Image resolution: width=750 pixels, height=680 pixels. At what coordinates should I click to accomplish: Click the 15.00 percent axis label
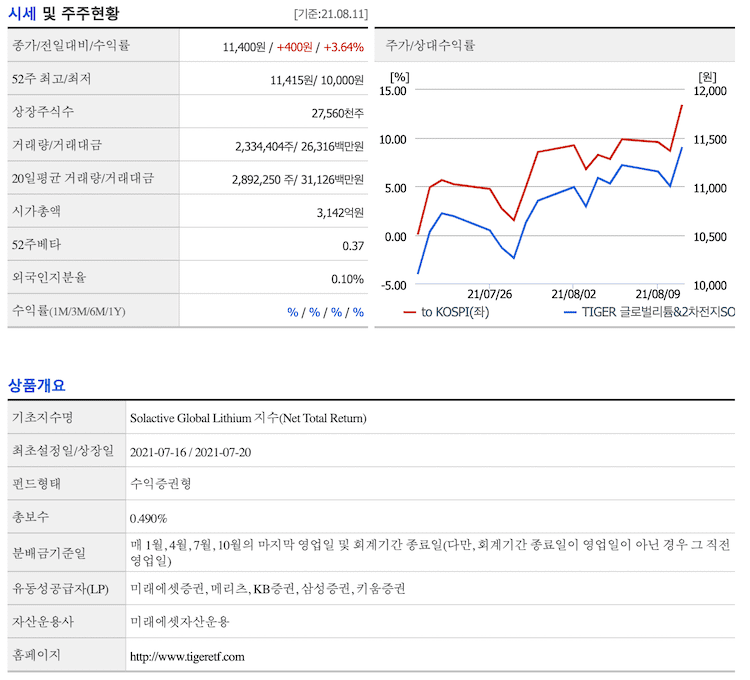(x=393, y=91)
